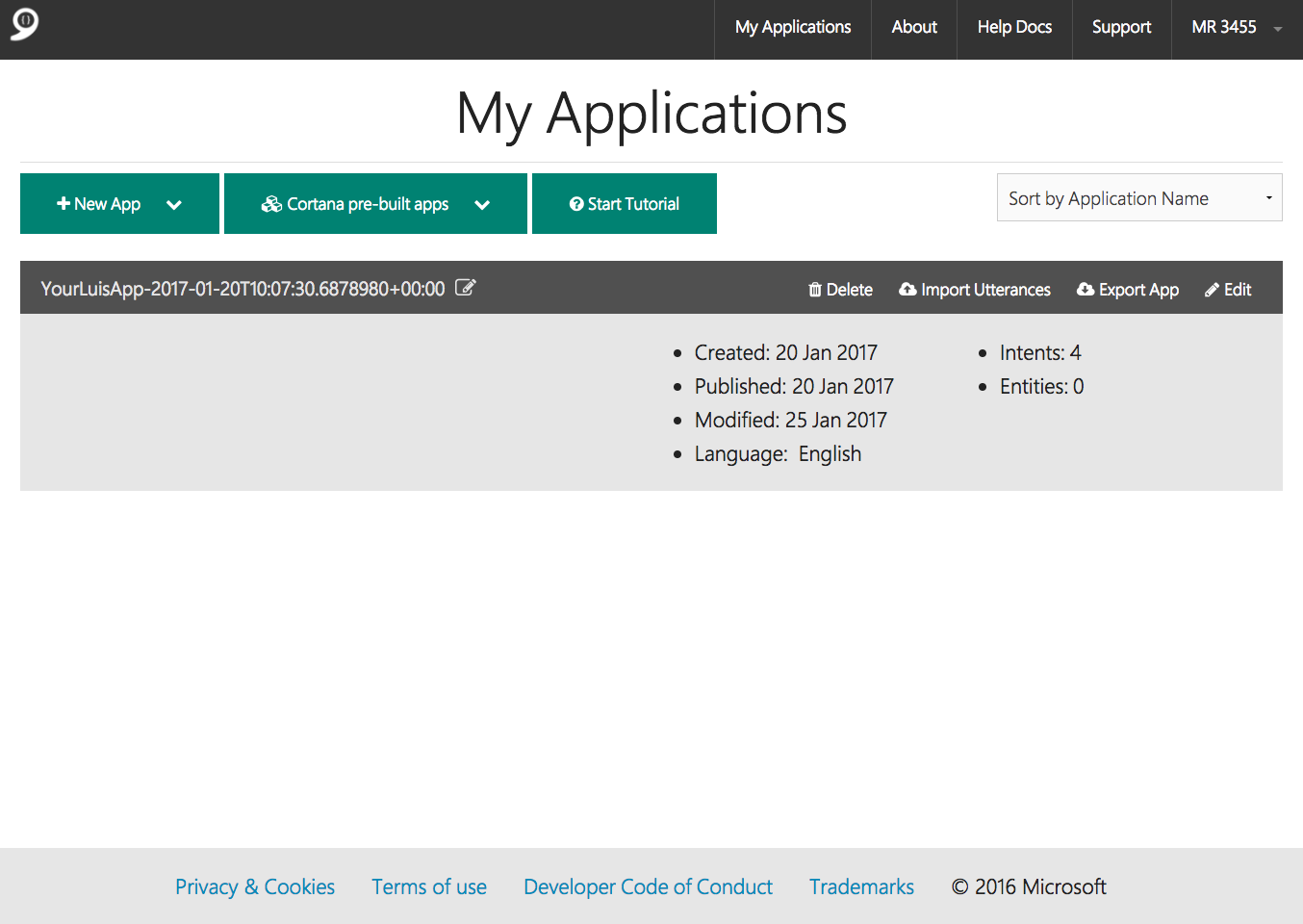
Task: Select the YourLuisApp application name
Action: [243, 289]
